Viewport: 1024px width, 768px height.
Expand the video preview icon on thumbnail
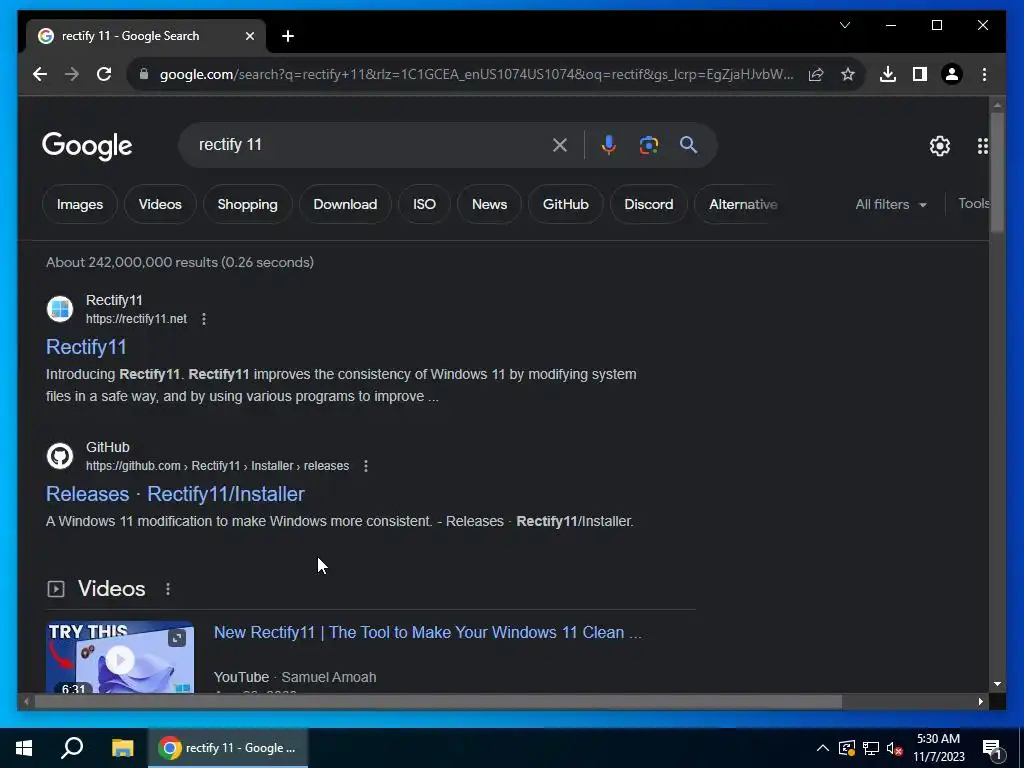pos(177,638)
